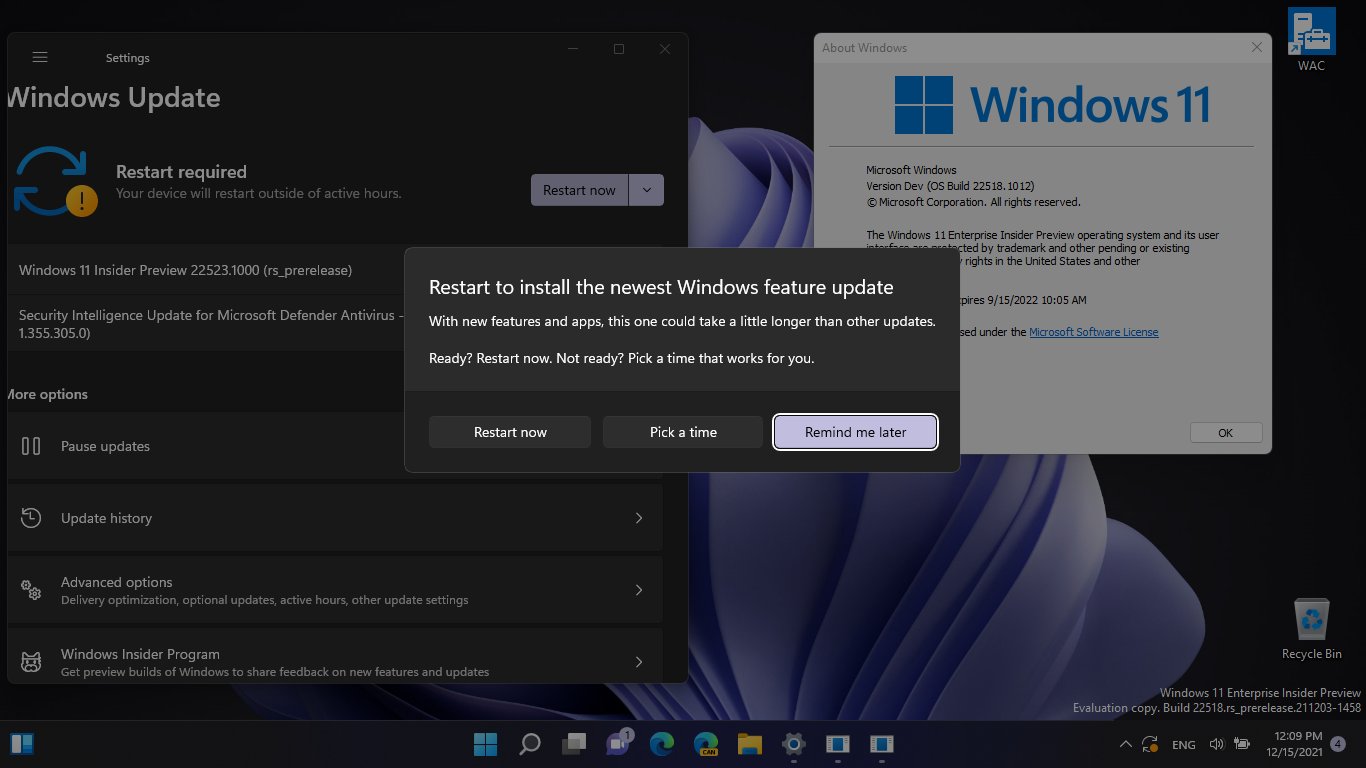
Task: Click the Advanced options label
Action: (117, 582)
